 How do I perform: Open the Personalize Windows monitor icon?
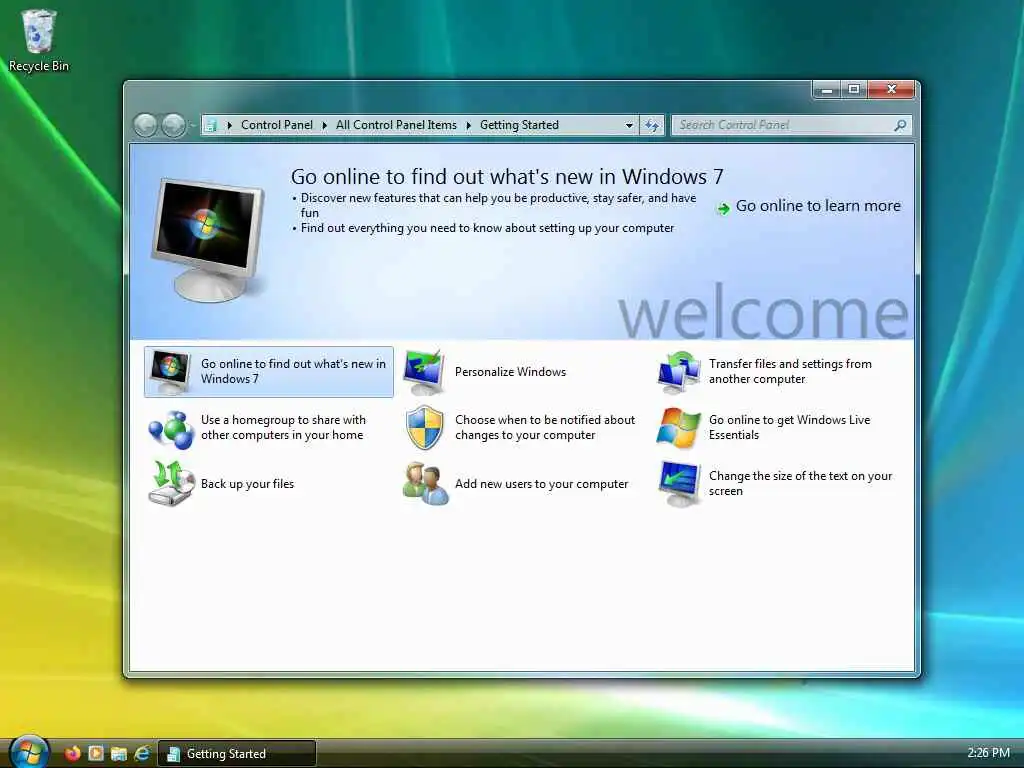coord(424,372)
